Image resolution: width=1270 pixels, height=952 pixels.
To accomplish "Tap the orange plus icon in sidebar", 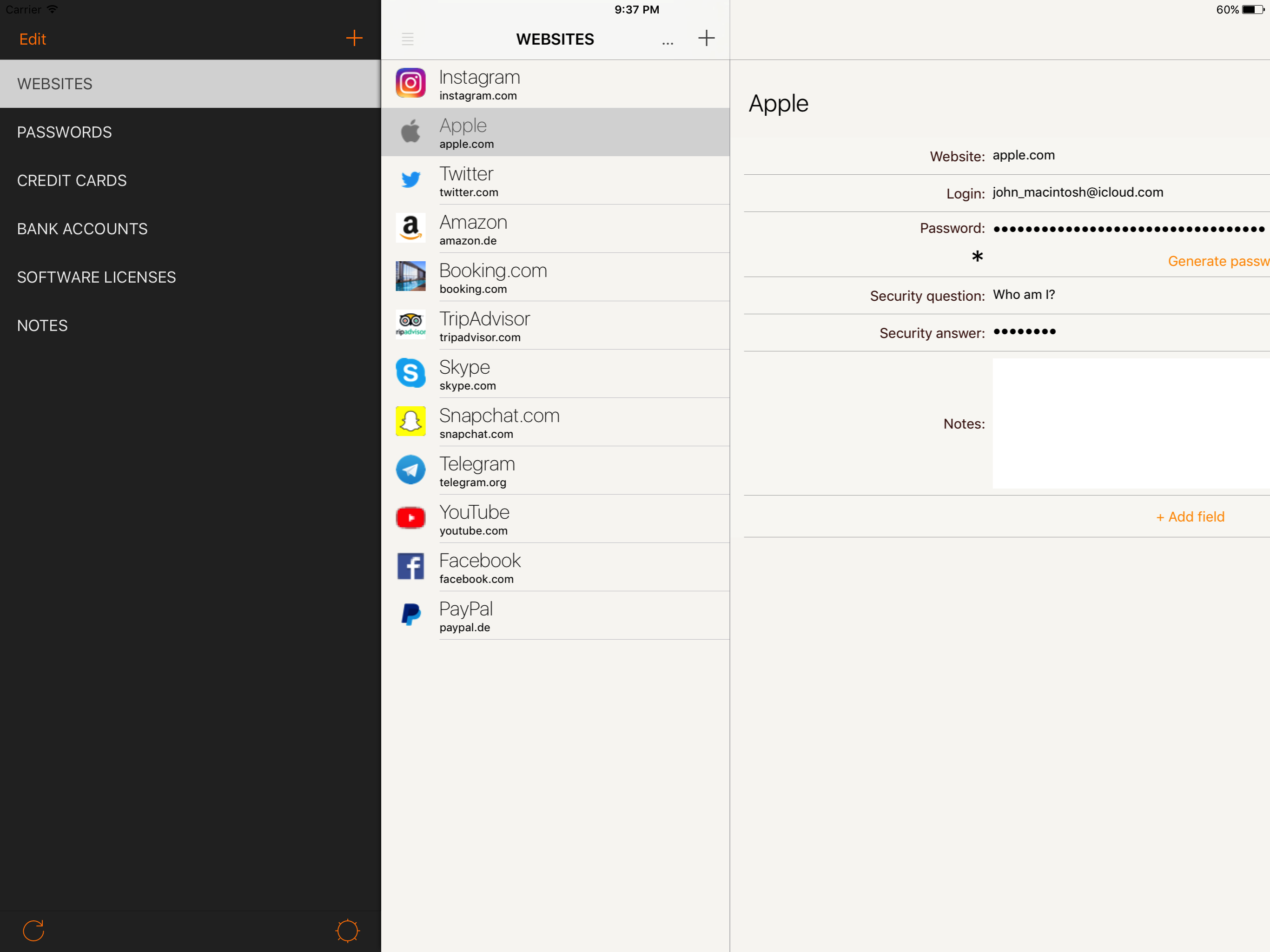I will click(x=354, y=39).
